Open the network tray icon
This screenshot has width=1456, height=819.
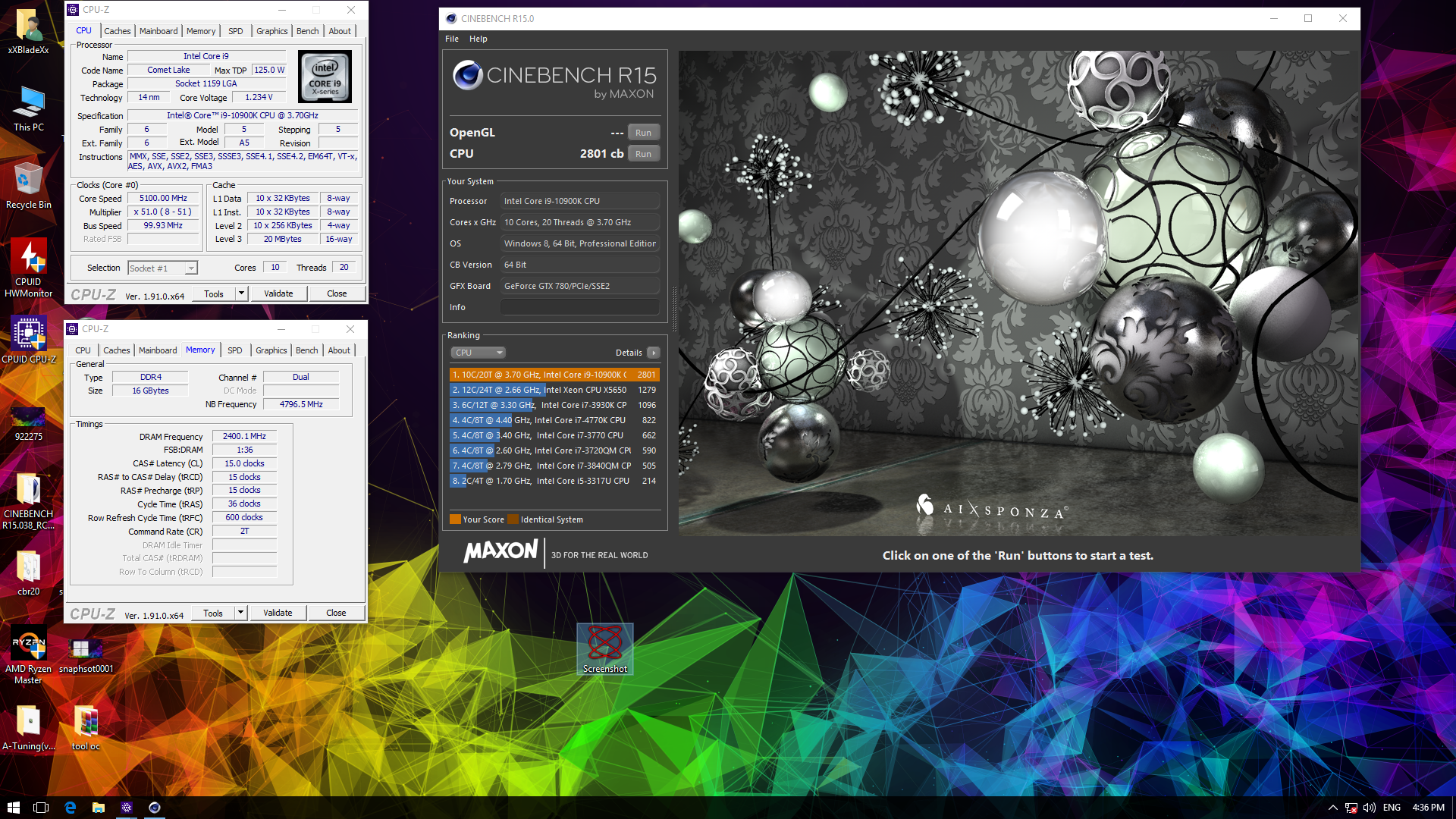tap(1351, 808)
